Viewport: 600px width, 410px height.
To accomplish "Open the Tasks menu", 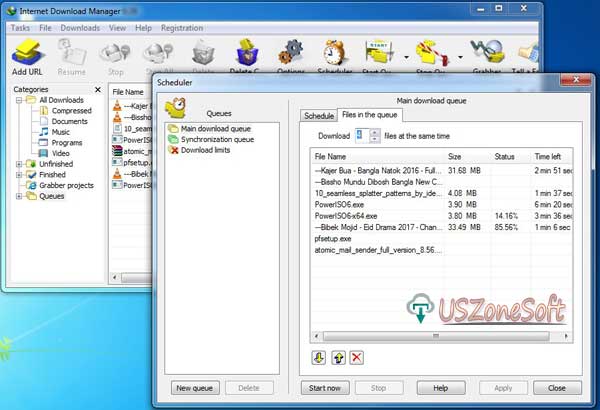I will pyautogui.click(x=20, y=28).
